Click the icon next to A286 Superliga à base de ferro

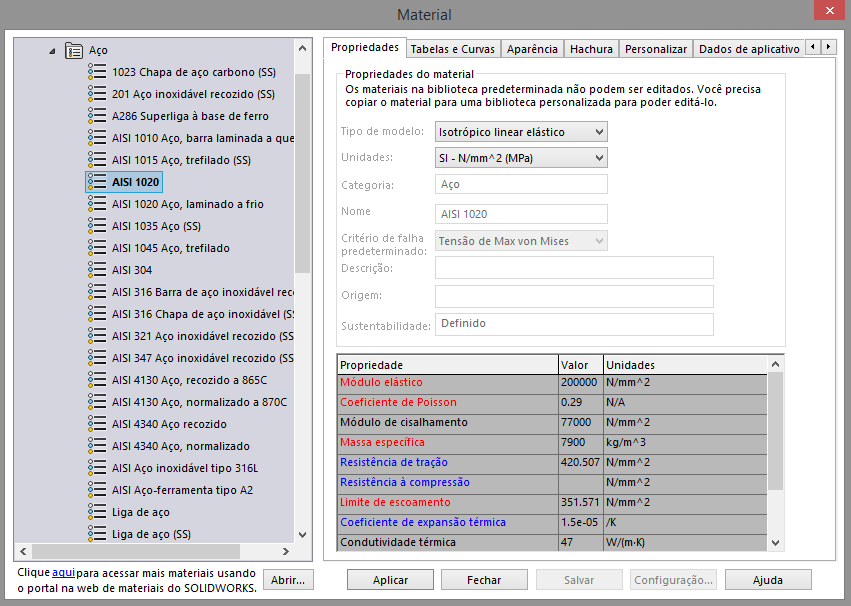click(x=97, y=116)
